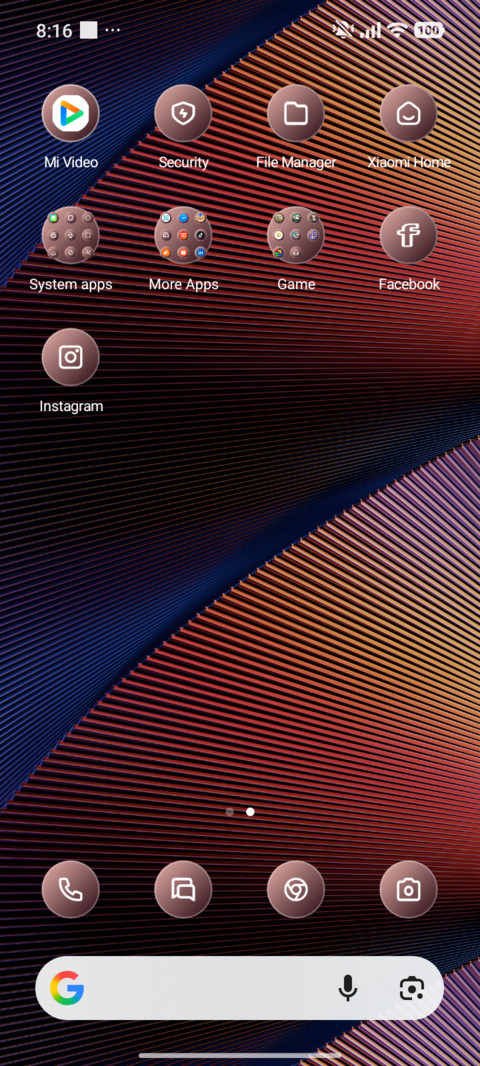Tap the "Instagram" label
Viewport: 480px width, 1066px height.
click(x=71, y=407)
